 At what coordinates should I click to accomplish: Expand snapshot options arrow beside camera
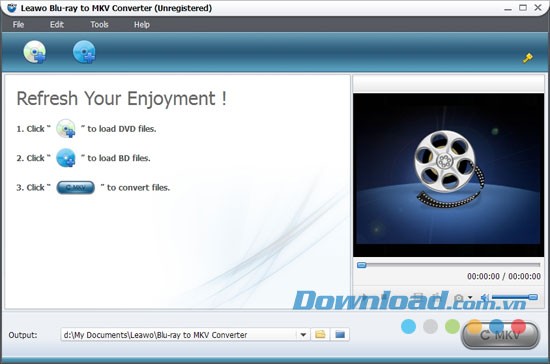point(470,298)
